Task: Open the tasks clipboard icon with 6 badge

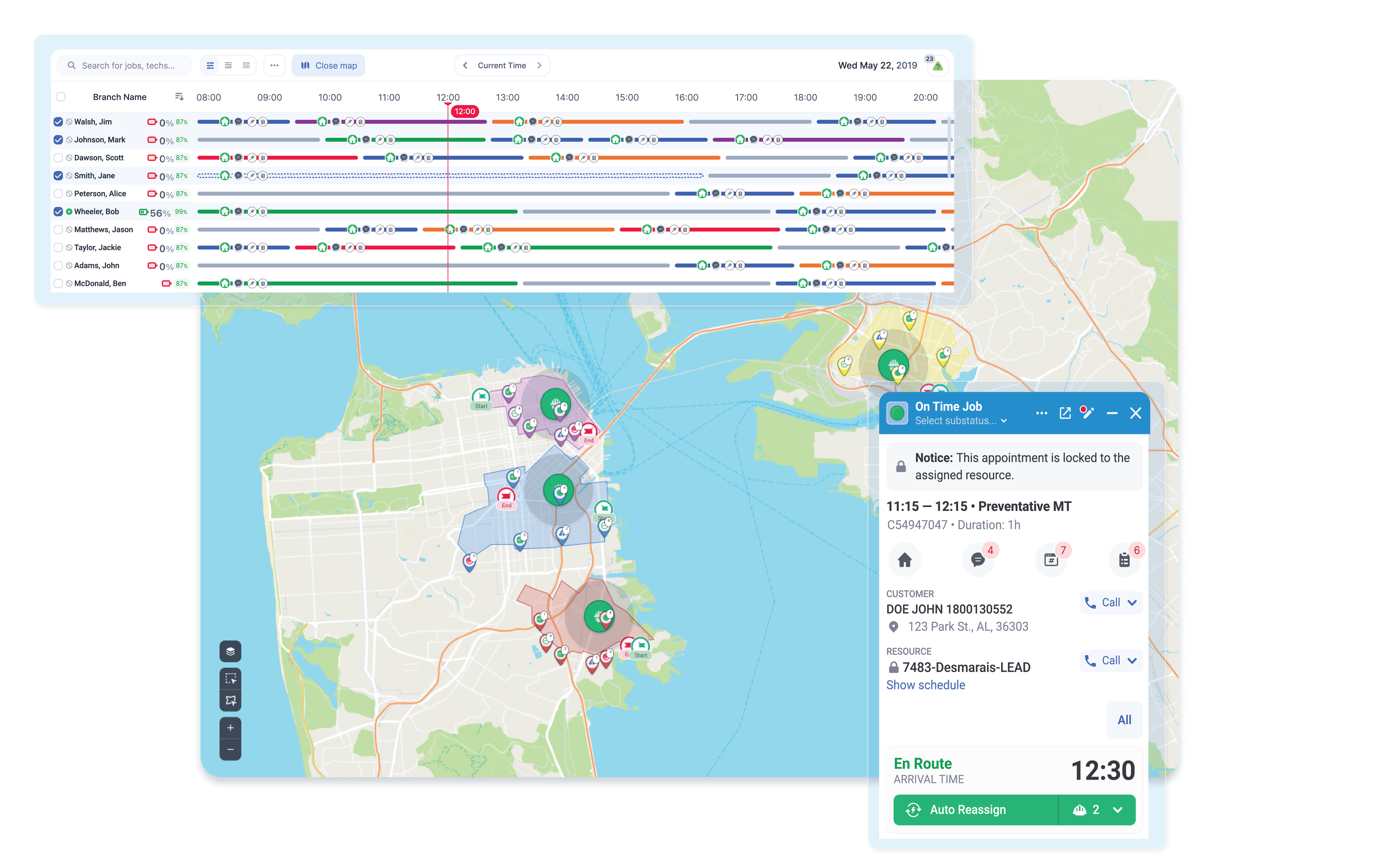Action: [x=1124, y=560]
